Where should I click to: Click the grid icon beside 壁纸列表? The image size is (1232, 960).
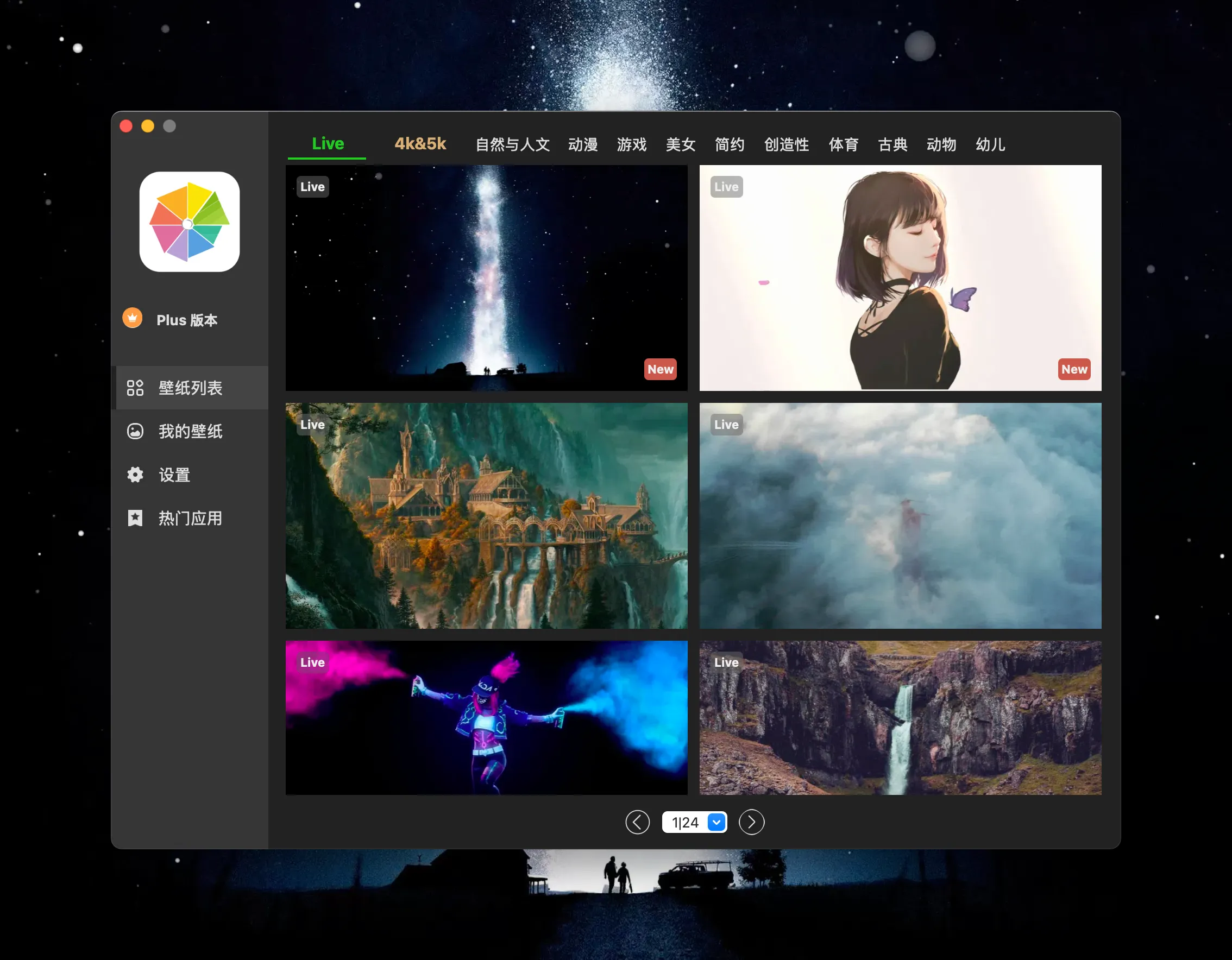tap(135, 388)
